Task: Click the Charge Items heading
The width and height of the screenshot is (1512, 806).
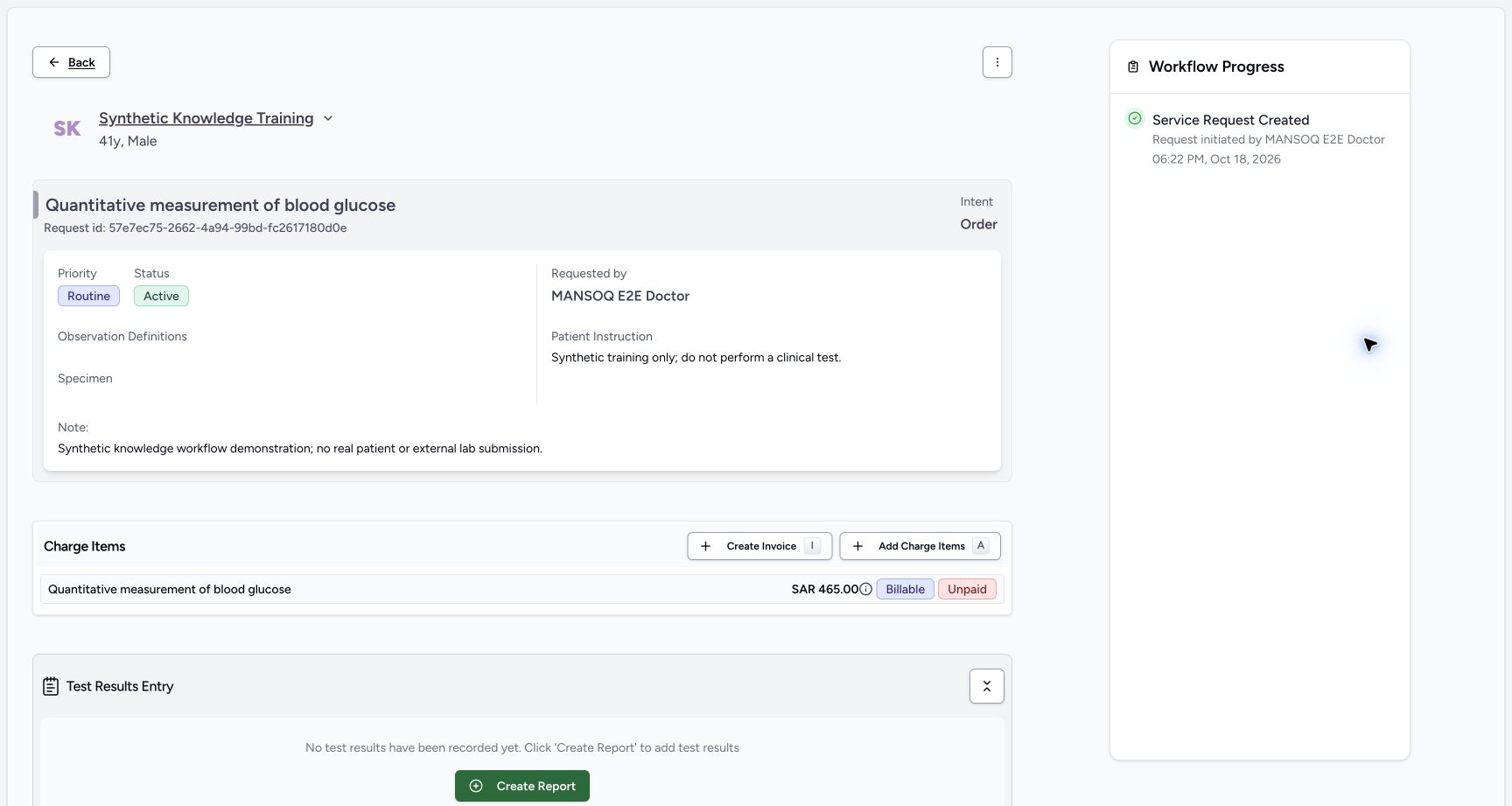Action: [84, 546]
